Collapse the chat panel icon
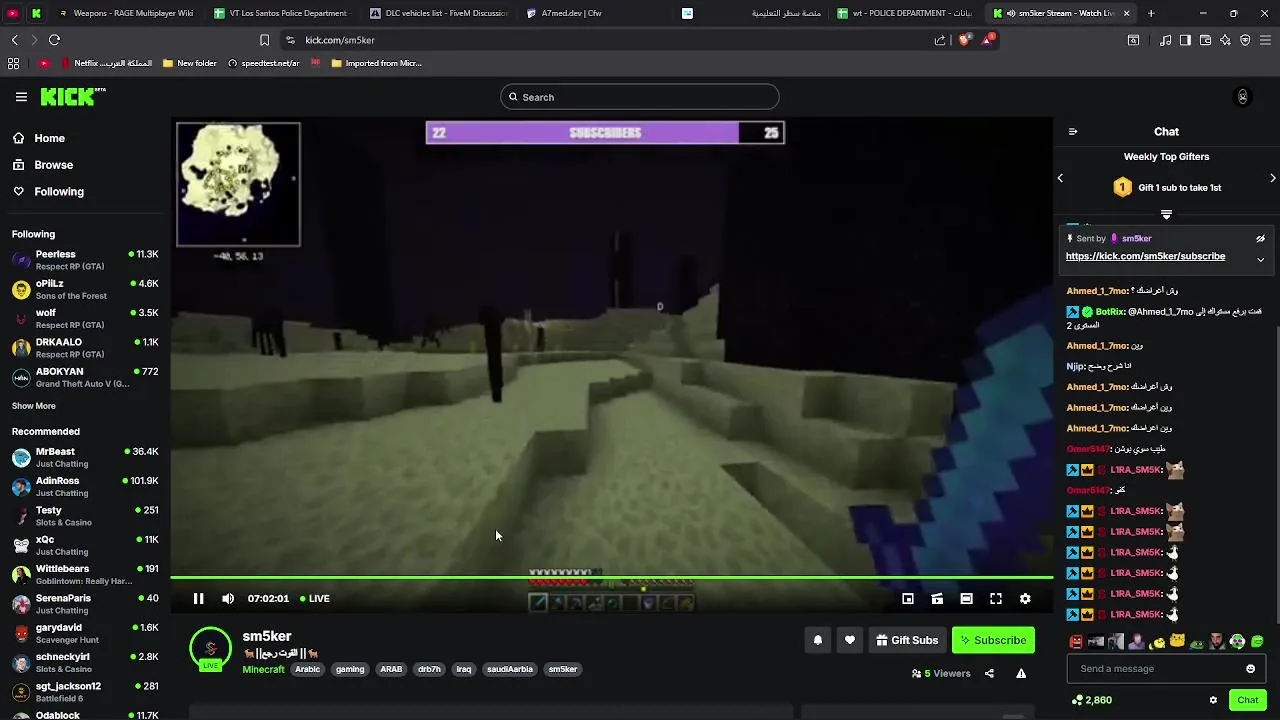1280x720 pixels. (x=1073, y=132)
